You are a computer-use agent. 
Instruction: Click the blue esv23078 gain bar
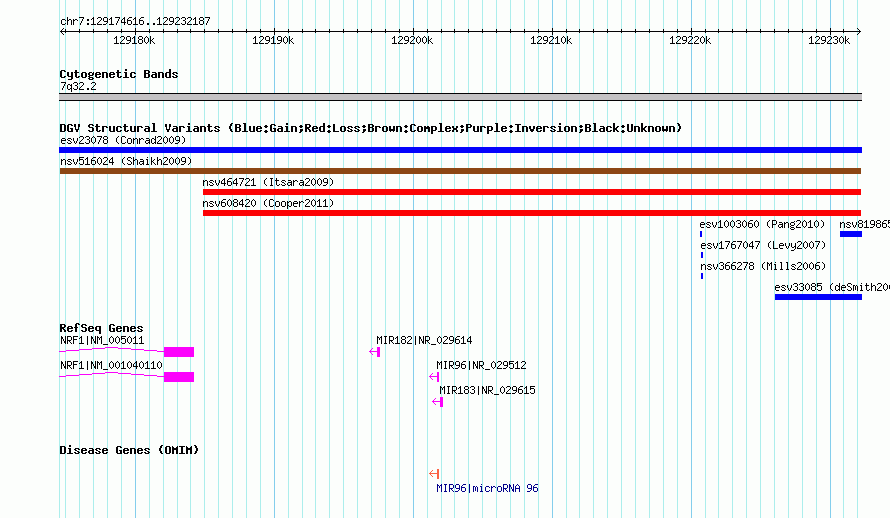click(460, 150)
